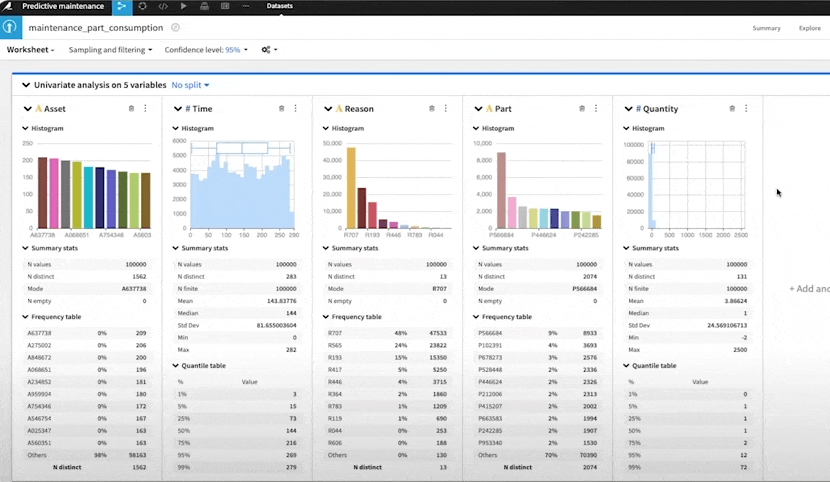Click the dataset upload icon beside name
Image resolution: width=830 pixels, height=482 pixels.
click(x=10, y=28)
